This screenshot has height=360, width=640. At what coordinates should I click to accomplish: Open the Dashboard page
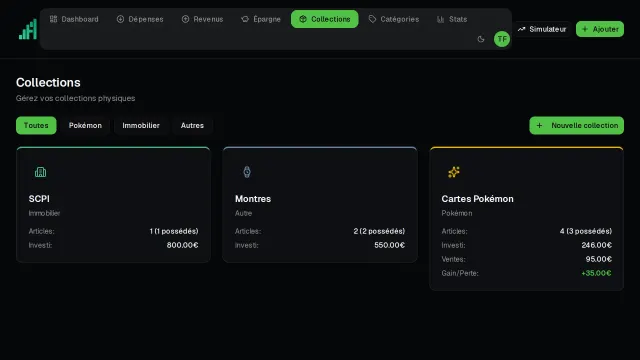tap(74, 19)
